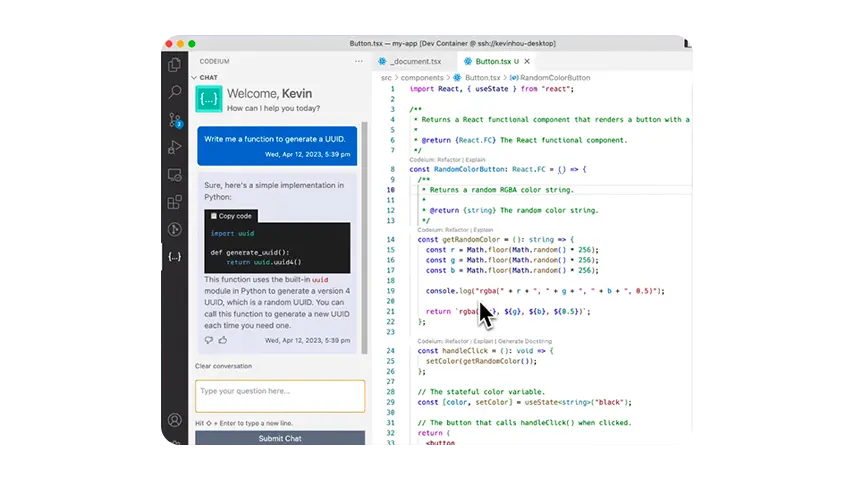Open the Run and Debug view
This screenshot has height=480, width=854.
coord(175,147)
